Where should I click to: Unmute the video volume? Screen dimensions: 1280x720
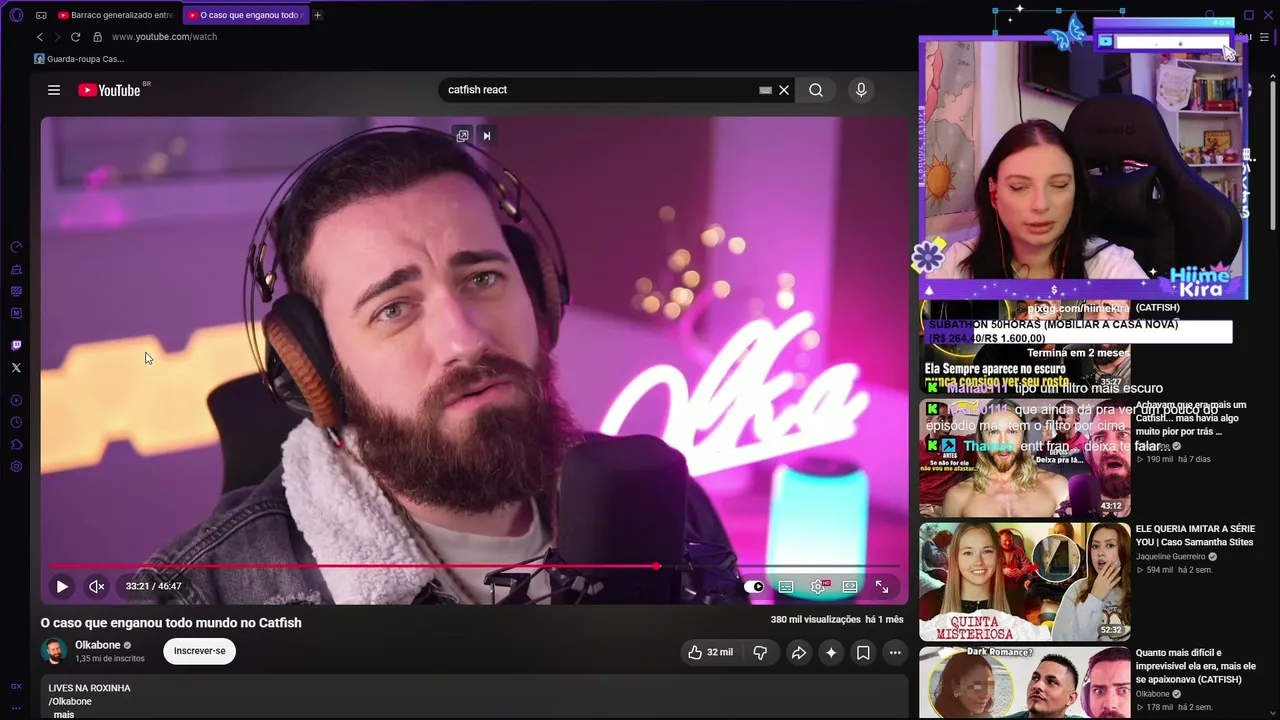pyautogui.click(x=97, y=587)
